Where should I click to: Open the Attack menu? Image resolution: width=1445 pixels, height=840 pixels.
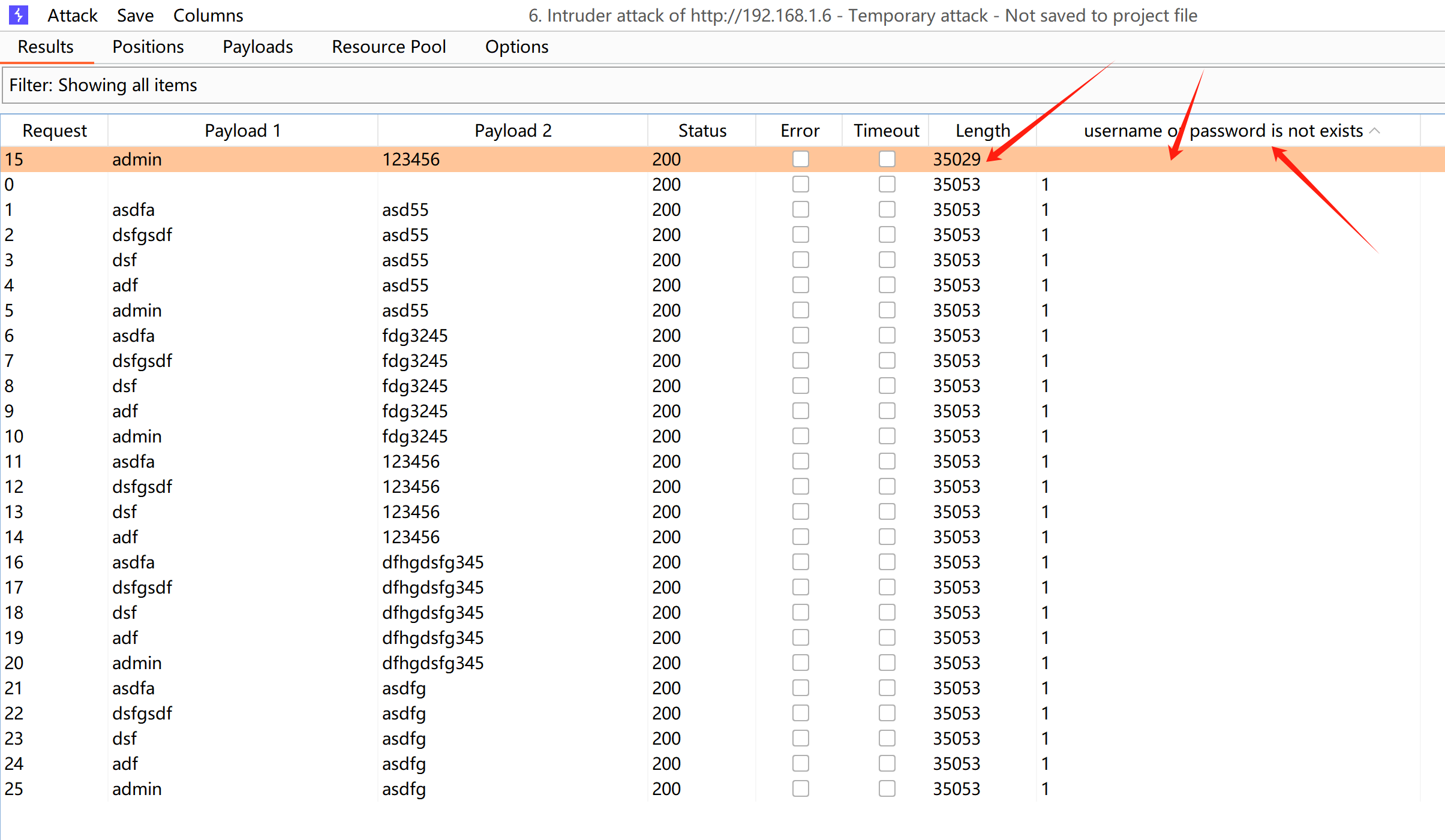(72, 16)
